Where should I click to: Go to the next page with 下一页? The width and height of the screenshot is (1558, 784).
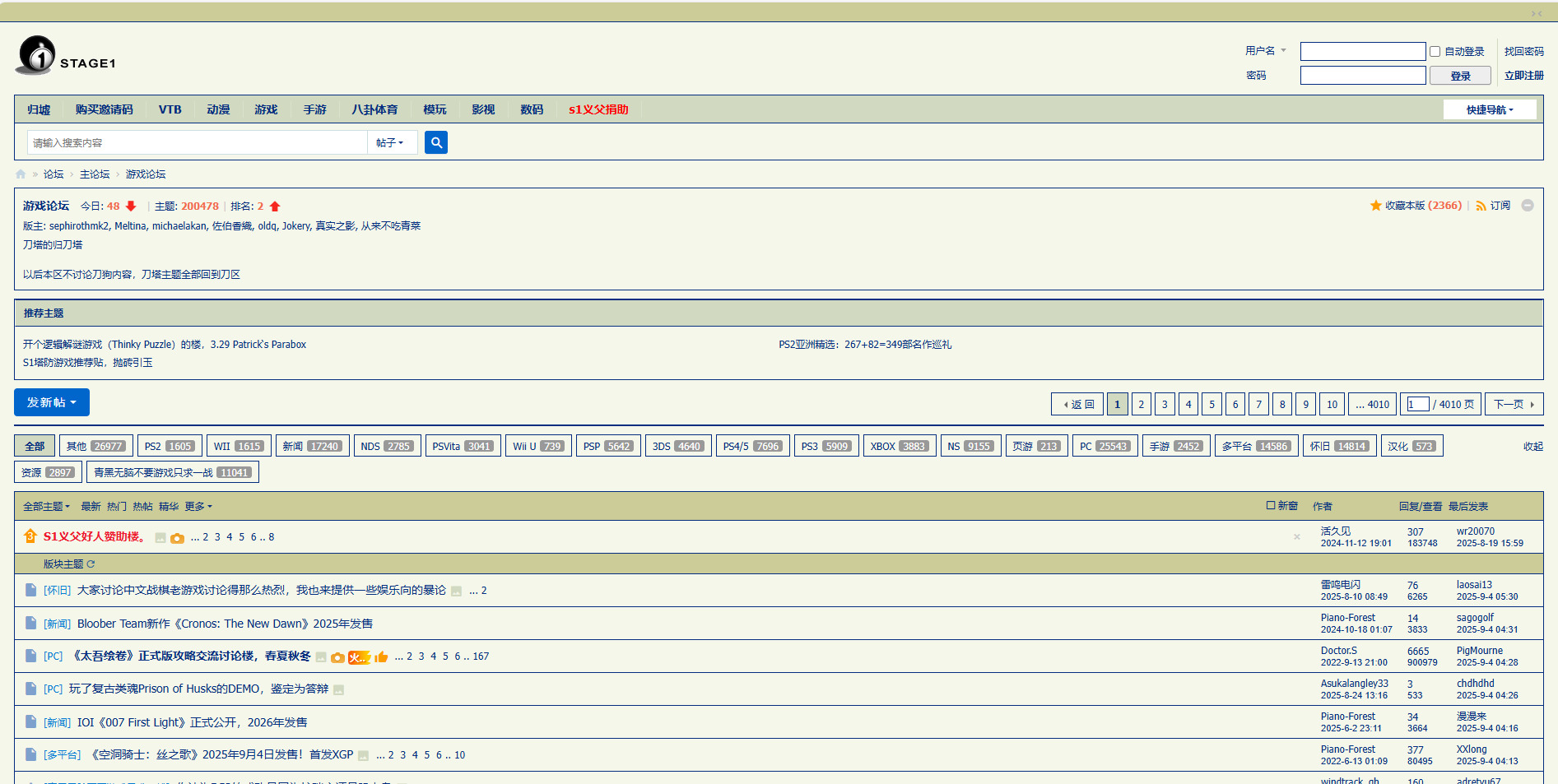tap(1514, 404)
